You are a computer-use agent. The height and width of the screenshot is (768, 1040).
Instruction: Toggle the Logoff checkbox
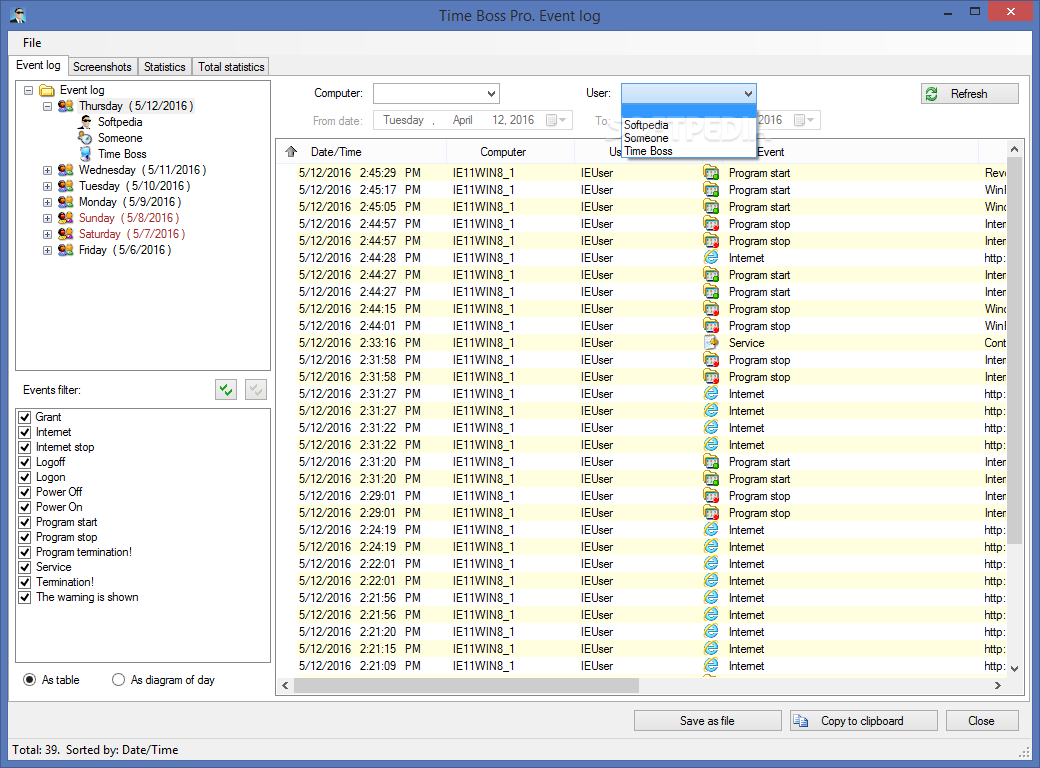coord(25,462)
